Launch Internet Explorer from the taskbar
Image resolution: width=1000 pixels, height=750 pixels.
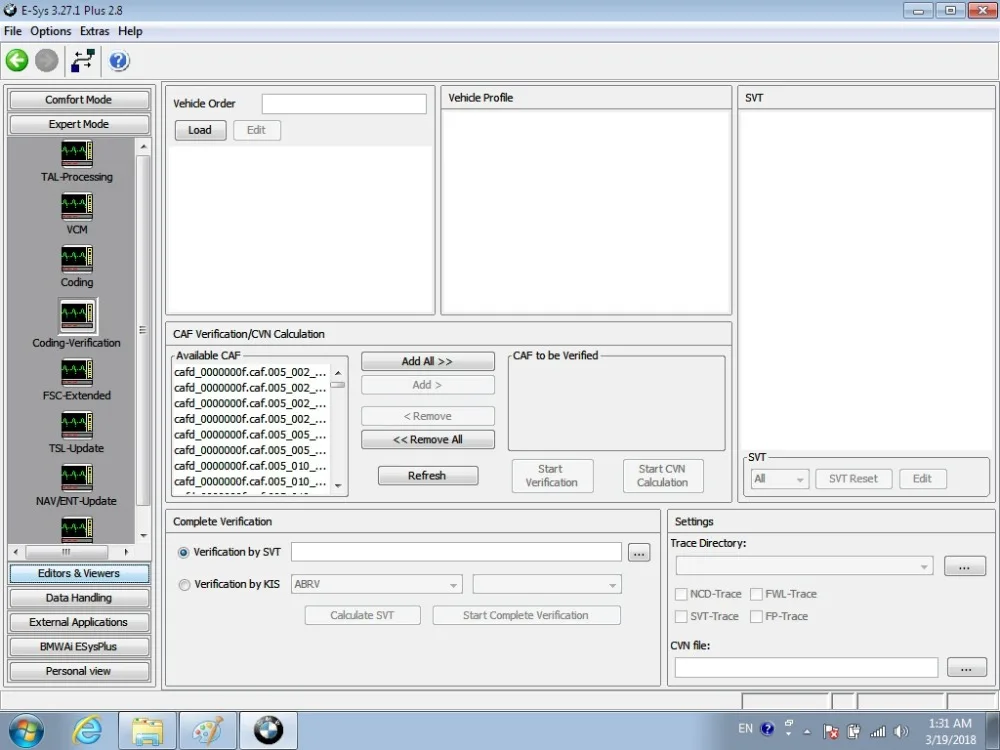[x=87, y=730]
